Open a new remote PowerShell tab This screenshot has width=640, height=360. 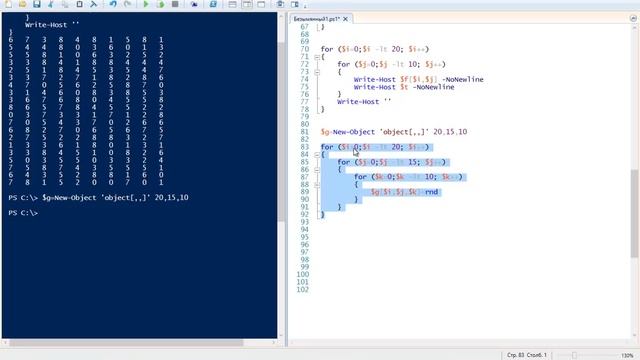194,4
